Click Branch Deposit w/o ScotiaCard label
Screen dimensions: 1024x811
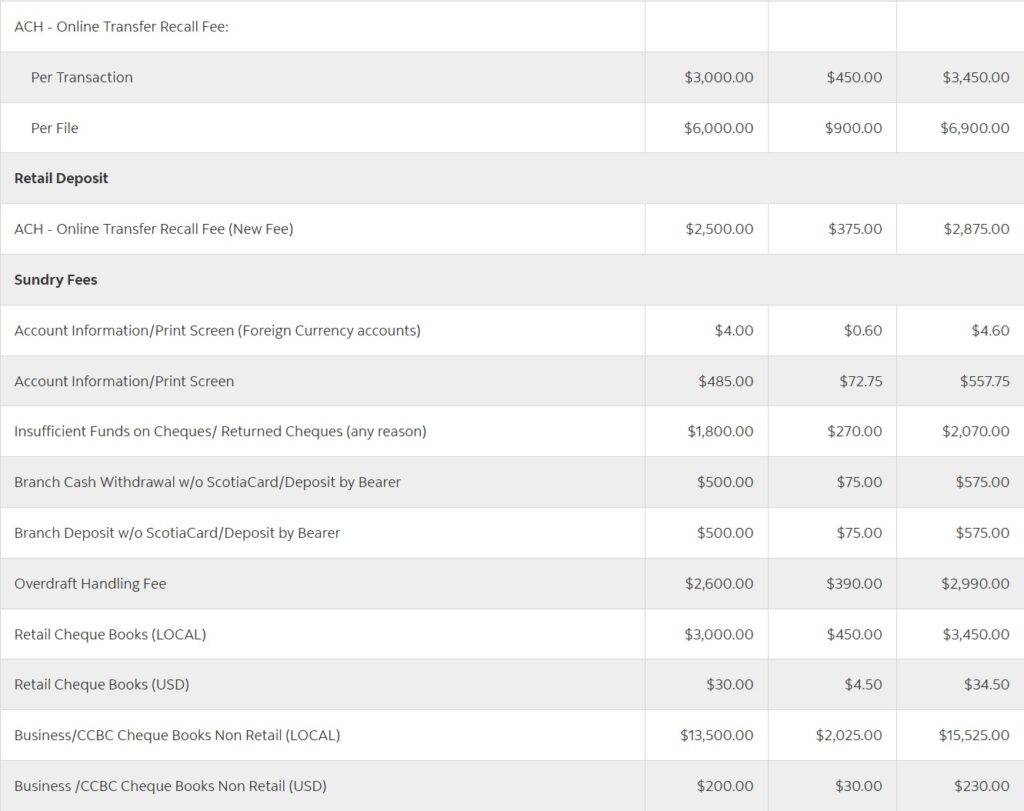[177, 533]
